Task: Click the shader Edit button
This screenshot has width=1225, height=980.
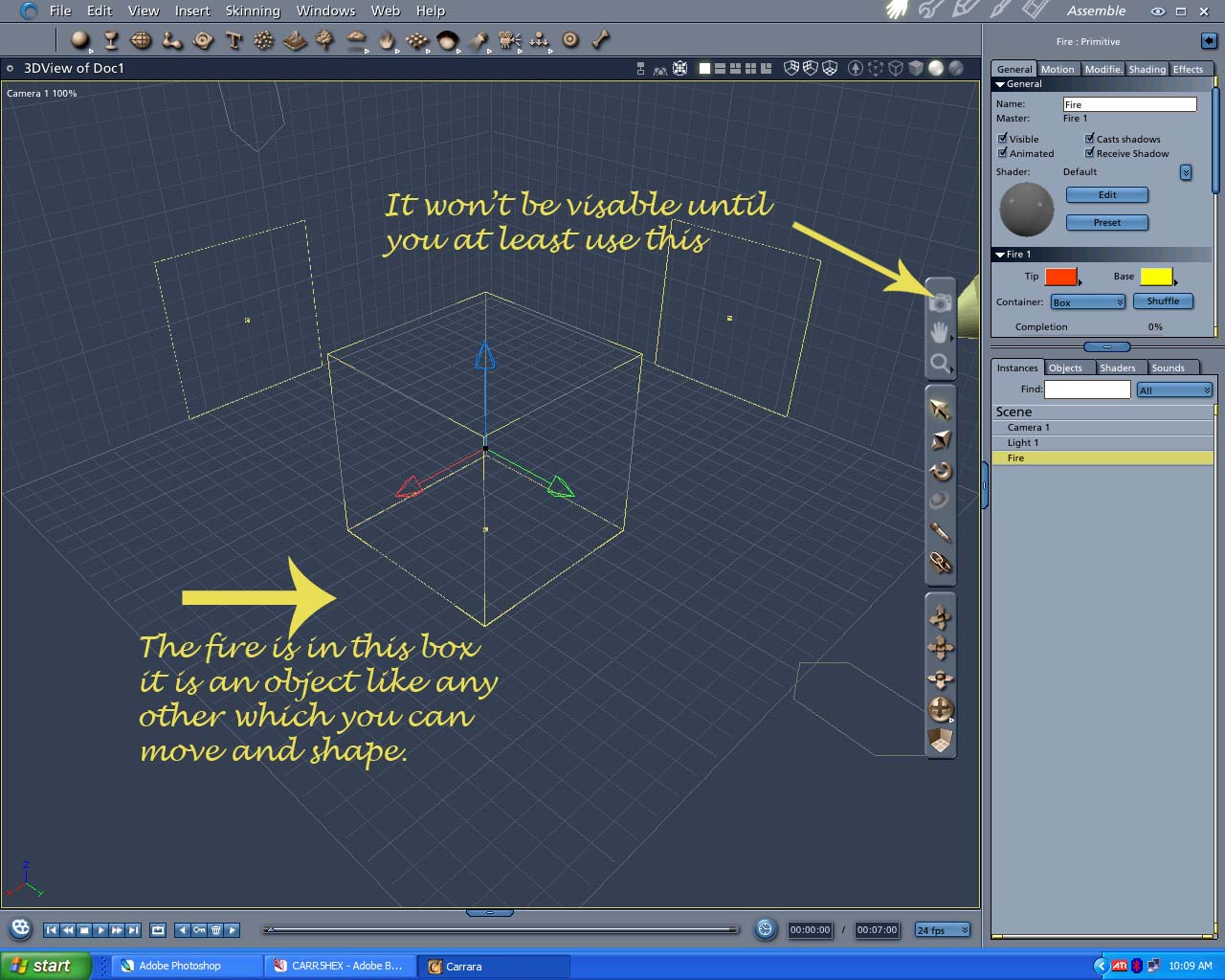Action: 1107,194
